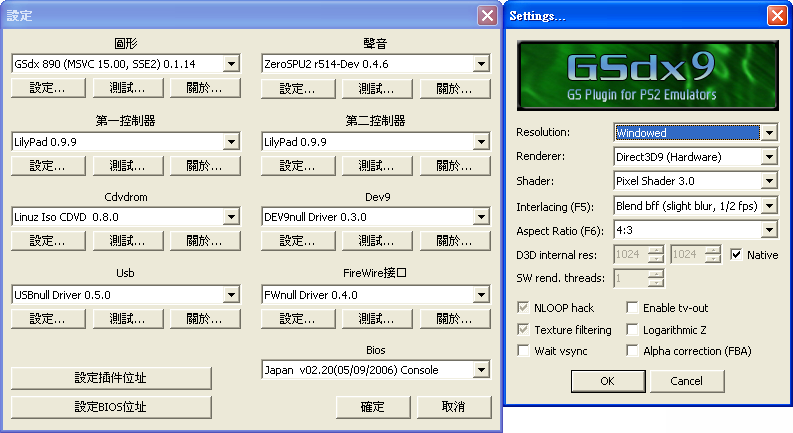Image resolution: width=793 pixels, height=433 pixels.
Task: Click the 測試... button under 聲音
Action: [x=377, y=89]
